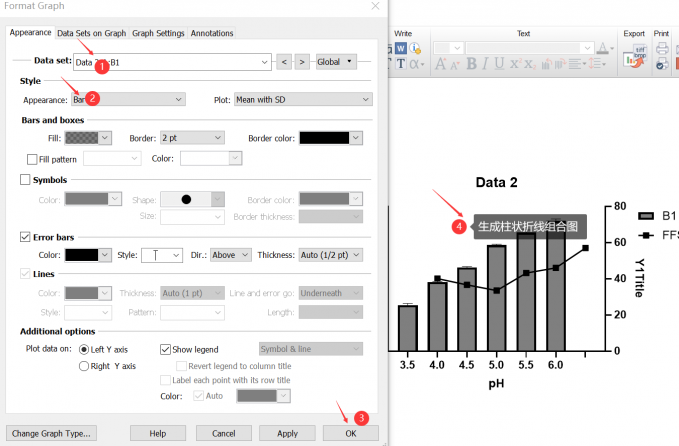The height and width of the screenshot is (446, 679).
Task: Toggle Underline text formatting
Action: click(x=499, y=64)
